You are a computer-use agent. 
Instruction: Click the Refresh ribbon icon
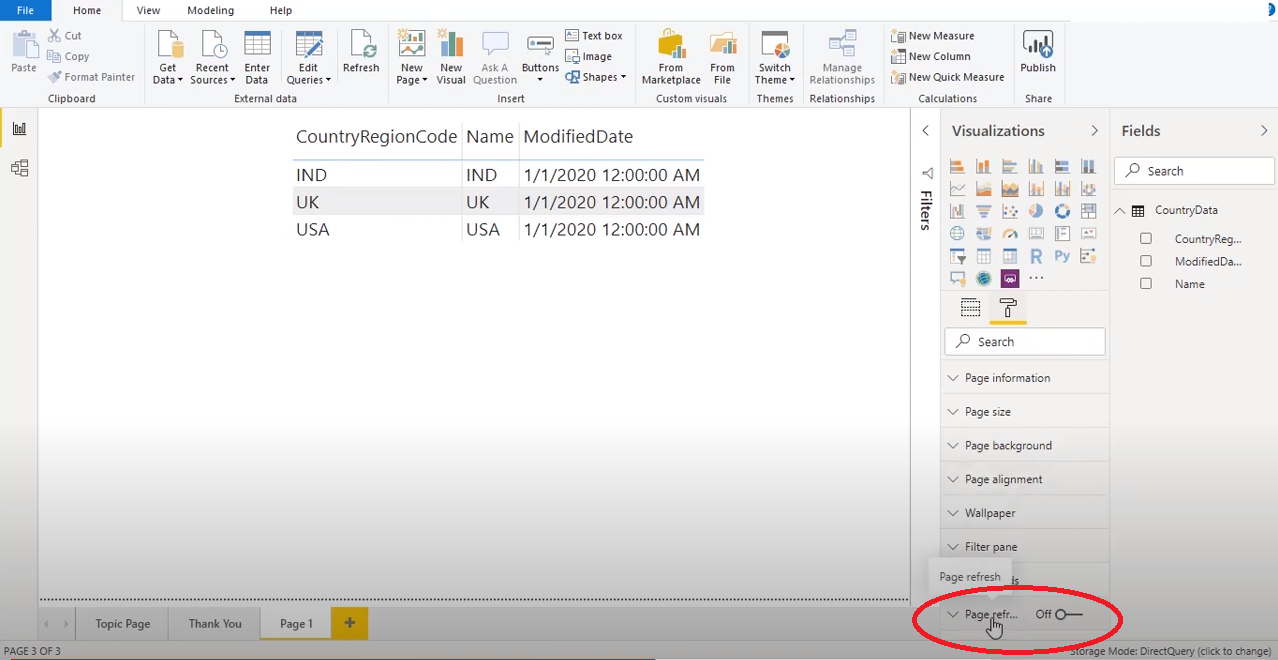point(361,53)
